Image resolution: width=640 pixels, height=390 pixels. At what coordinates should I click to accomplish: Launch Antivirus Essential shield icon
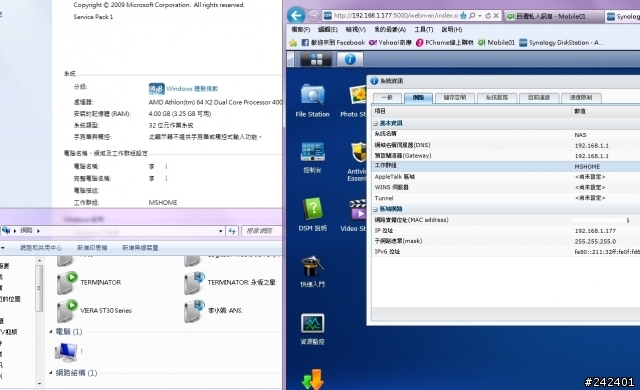[358, 153]
